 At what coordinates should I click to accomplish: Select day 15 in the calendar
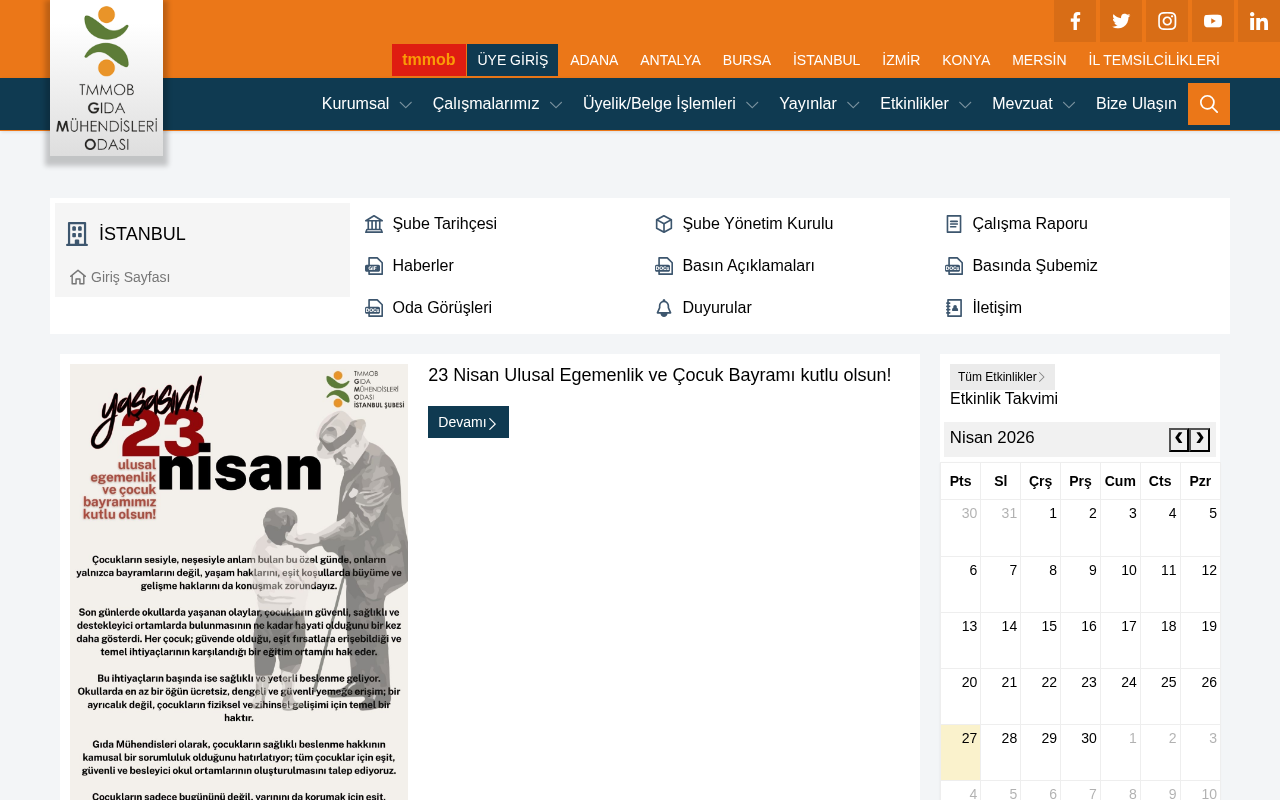pos(1041,640)
